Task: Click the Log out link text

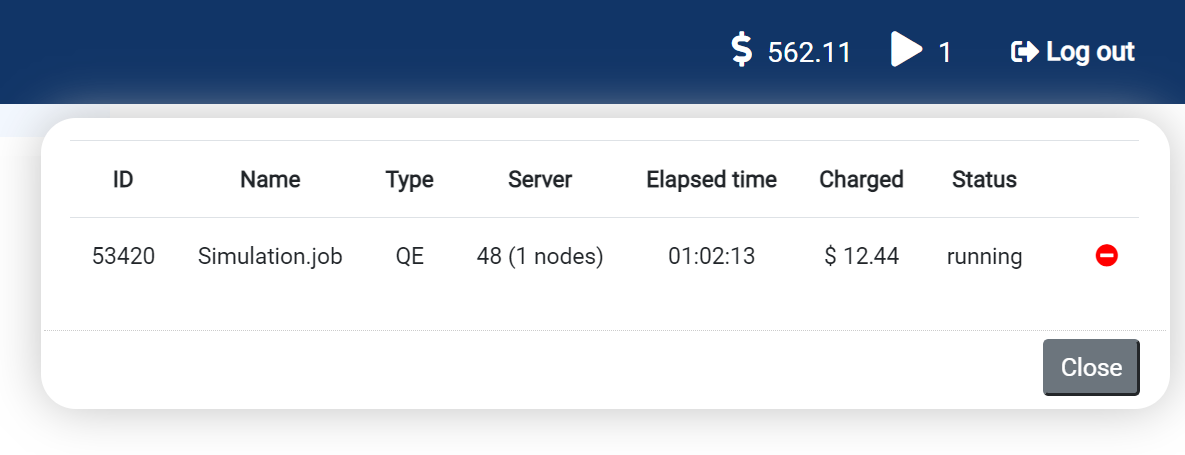Action: pos(1090,51)
